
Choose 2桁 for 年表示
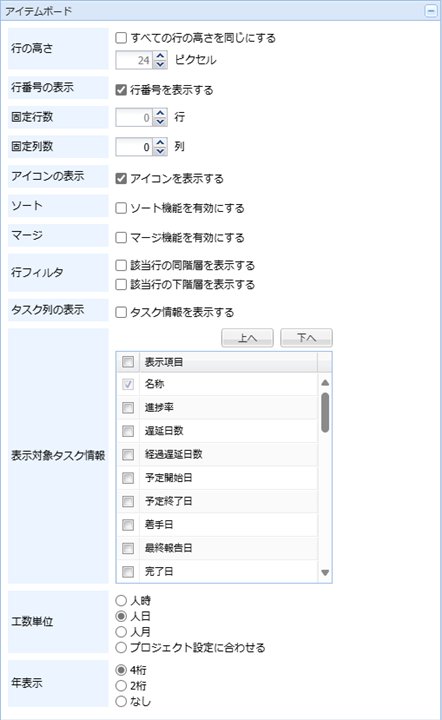coord(121,686)
